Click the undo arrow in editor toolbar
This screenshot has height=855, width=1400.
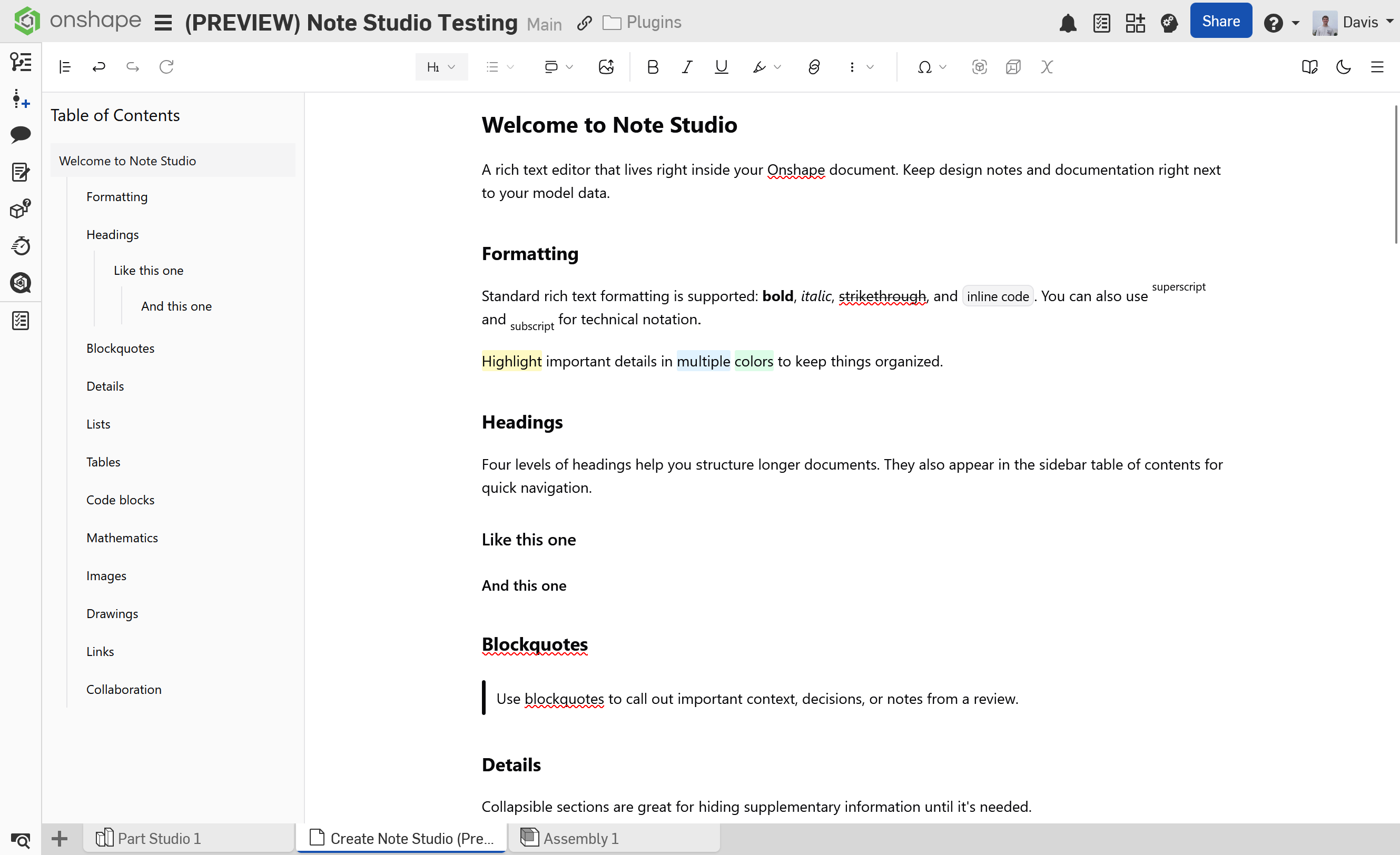click(99, 67)
